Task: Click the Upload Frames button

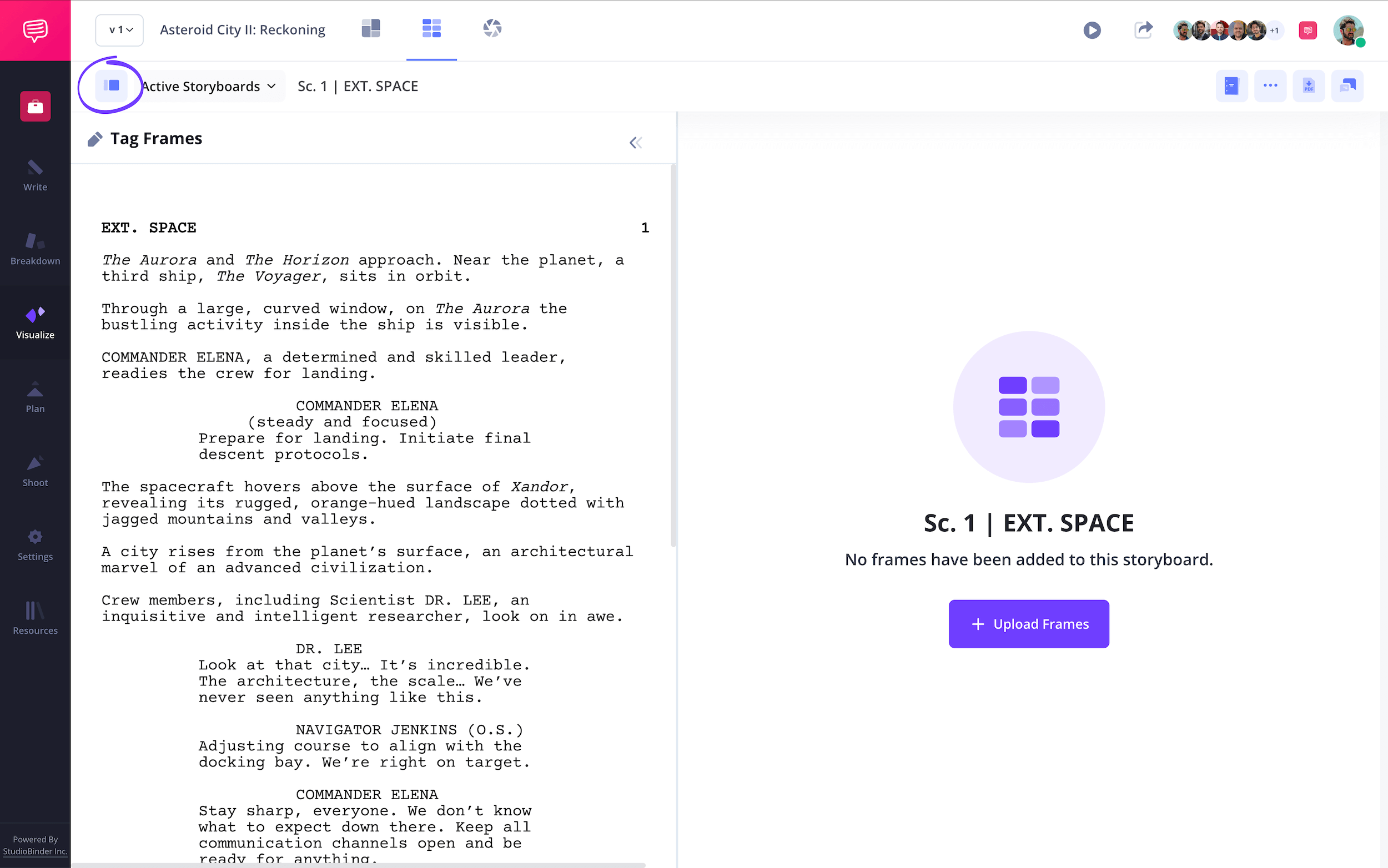Action: tap(1029, 623)
